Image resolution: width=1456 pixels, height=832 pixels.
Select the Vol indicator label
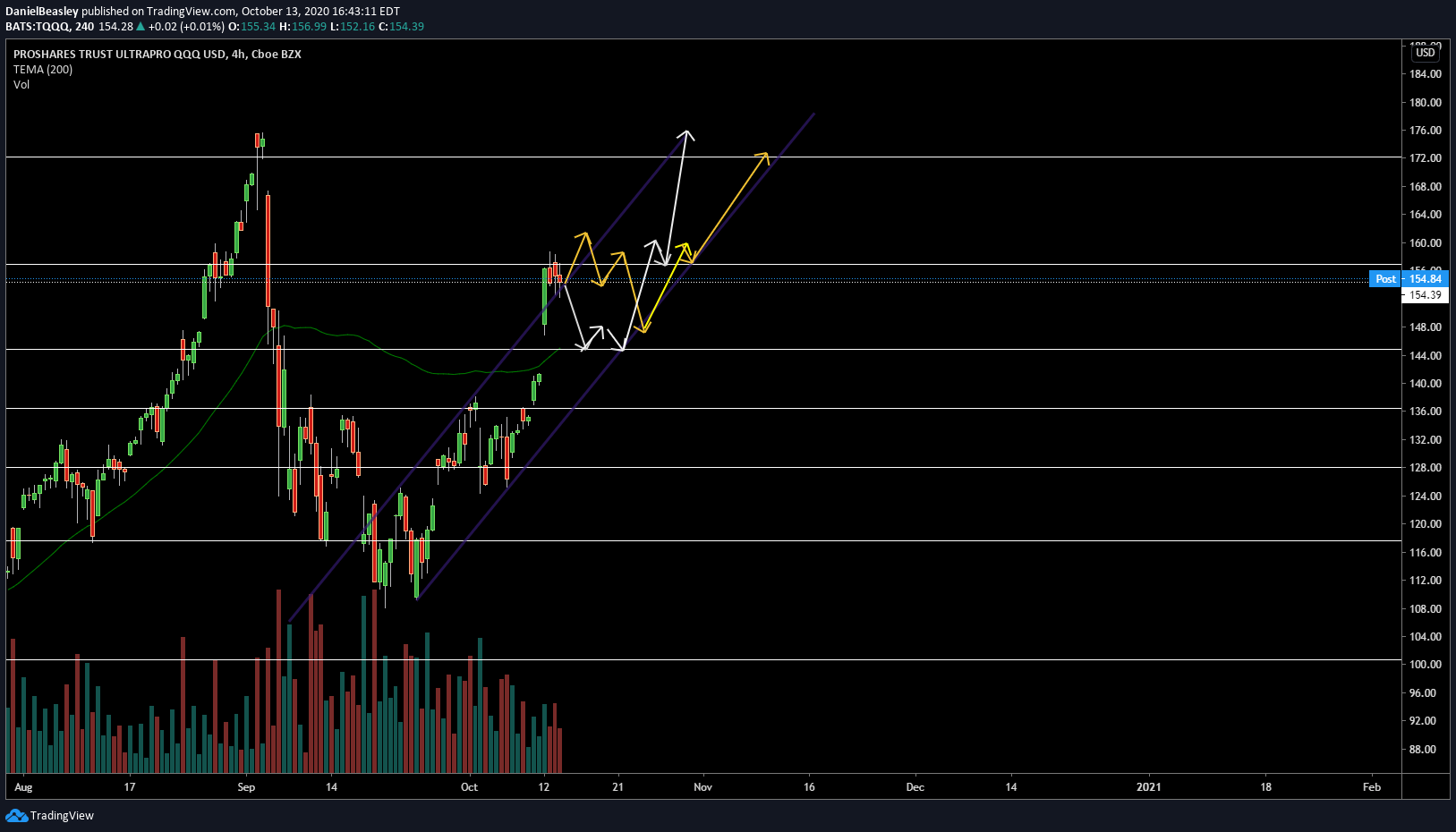click(x=21, y=84)
